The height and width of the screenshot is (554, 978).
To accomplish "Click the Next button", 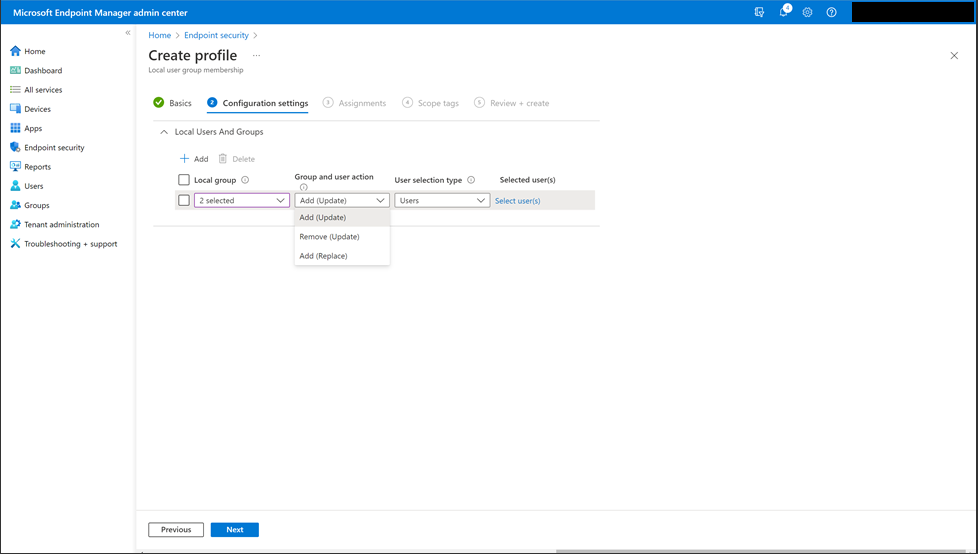I will tap(235, 530).
